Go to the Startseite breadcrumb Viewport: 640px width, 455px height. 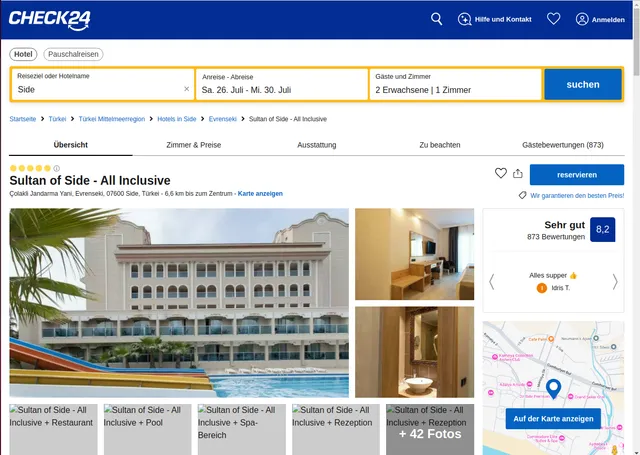coord(23,119)
